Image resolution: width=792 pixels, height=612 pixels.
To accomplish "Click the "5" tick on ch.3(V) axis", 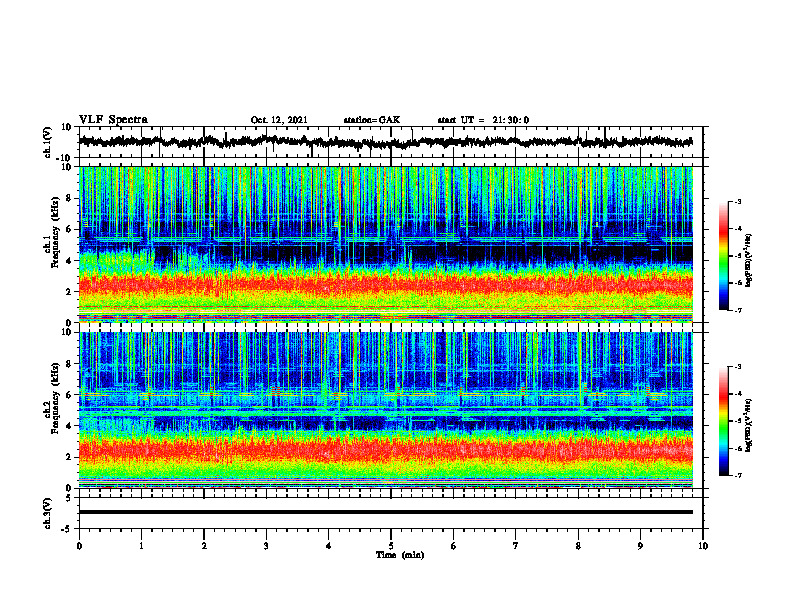I will [x=69, y=498].
